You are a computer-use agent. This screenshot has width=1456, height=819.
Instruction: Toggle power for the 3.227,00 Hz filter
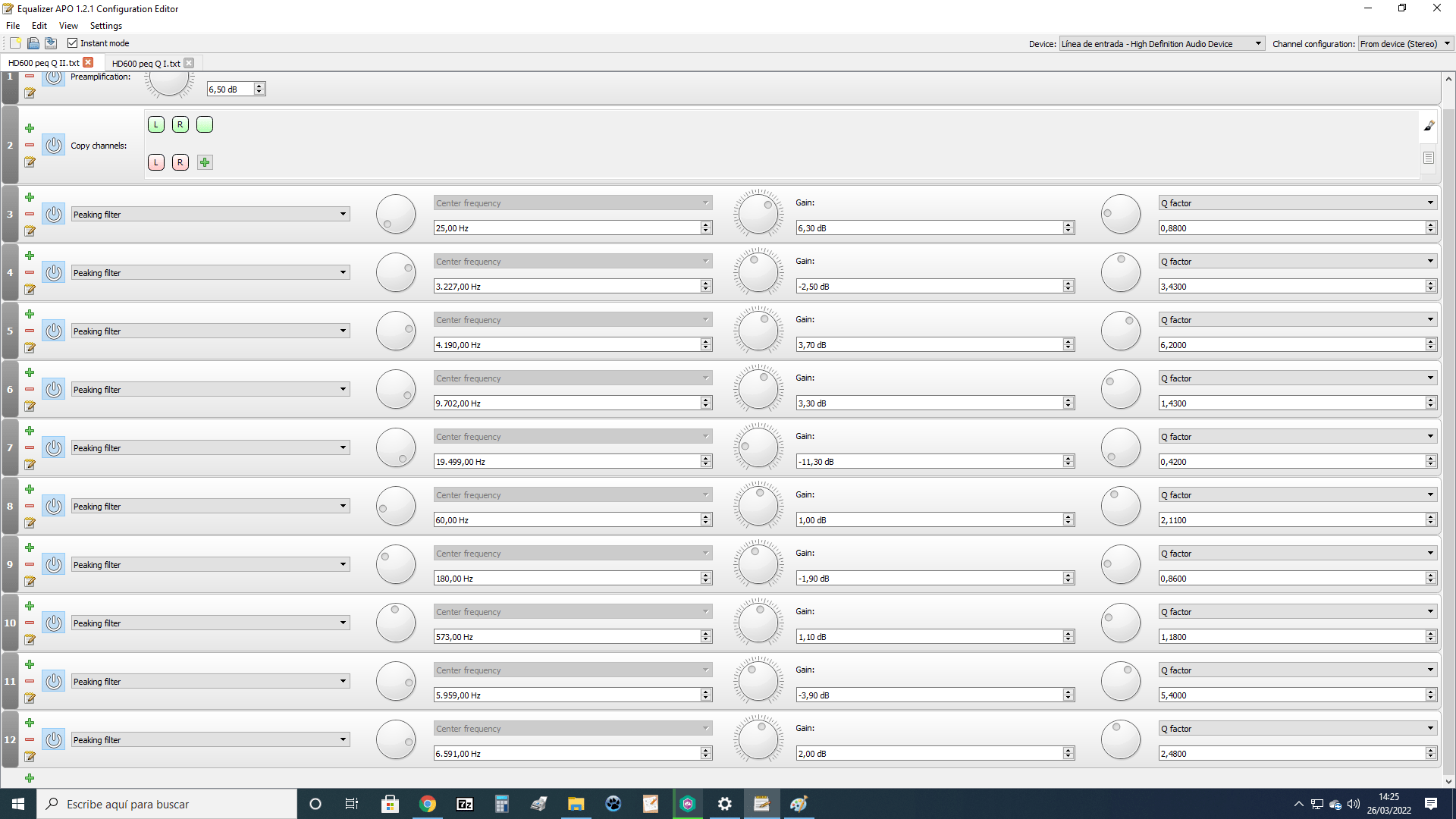(53, 273)
